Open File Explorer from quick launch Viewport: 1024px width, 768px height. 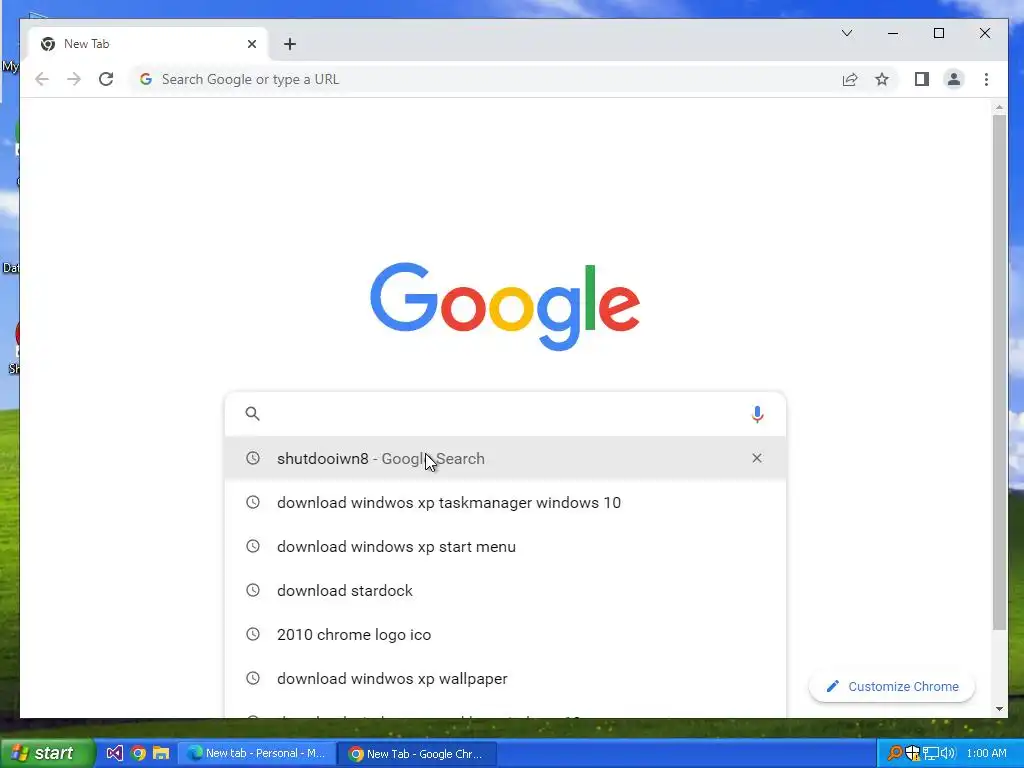(161, 753)
